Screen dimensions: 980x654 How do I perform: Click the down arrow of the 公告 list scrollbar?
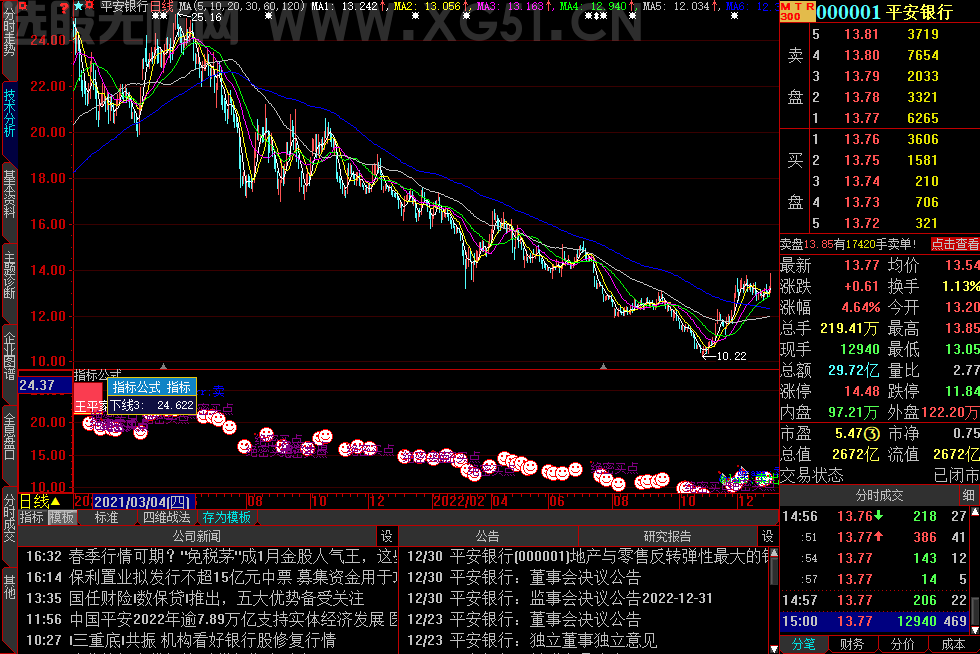pyautogui.click(x=774, y=649)
